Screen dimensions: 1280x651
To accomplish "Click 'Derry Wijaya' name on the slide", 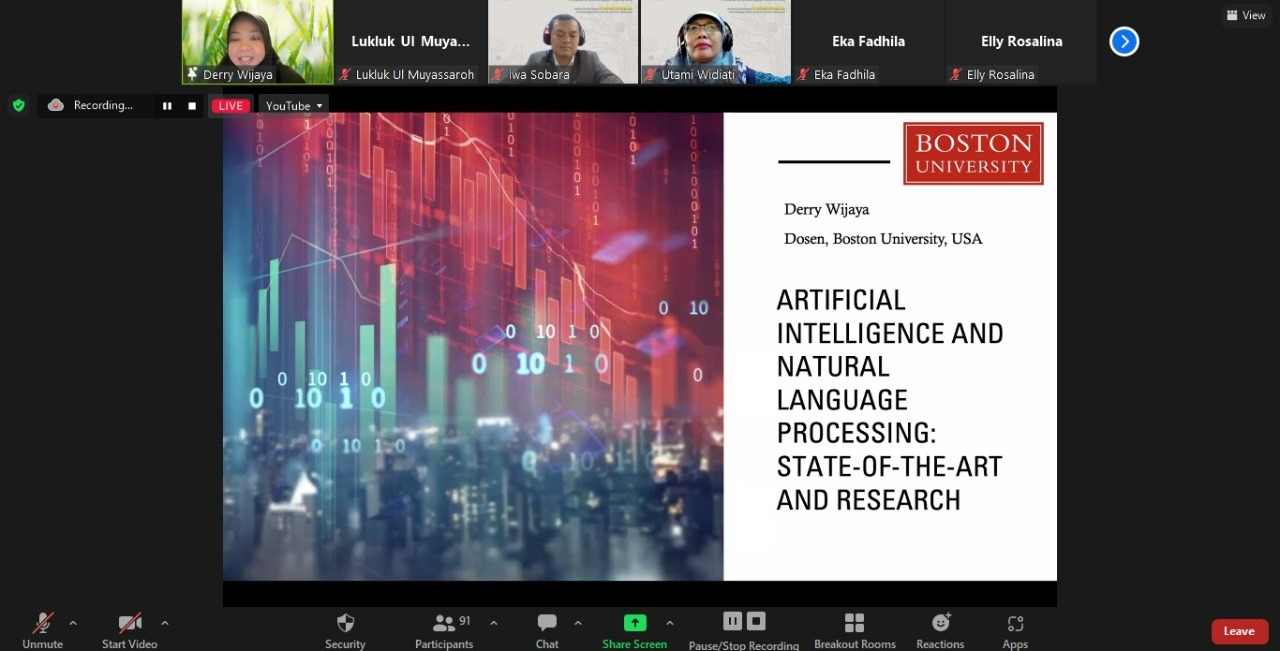I will [x=827, y=209].
